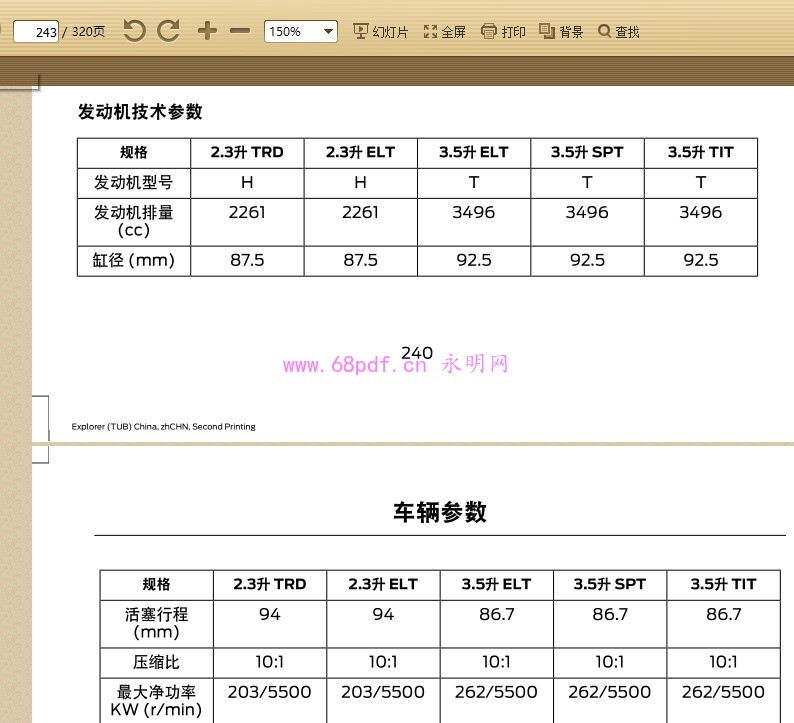Click the rotate counterclockwise icon
The image size is (794, 723).
point(134,31)
